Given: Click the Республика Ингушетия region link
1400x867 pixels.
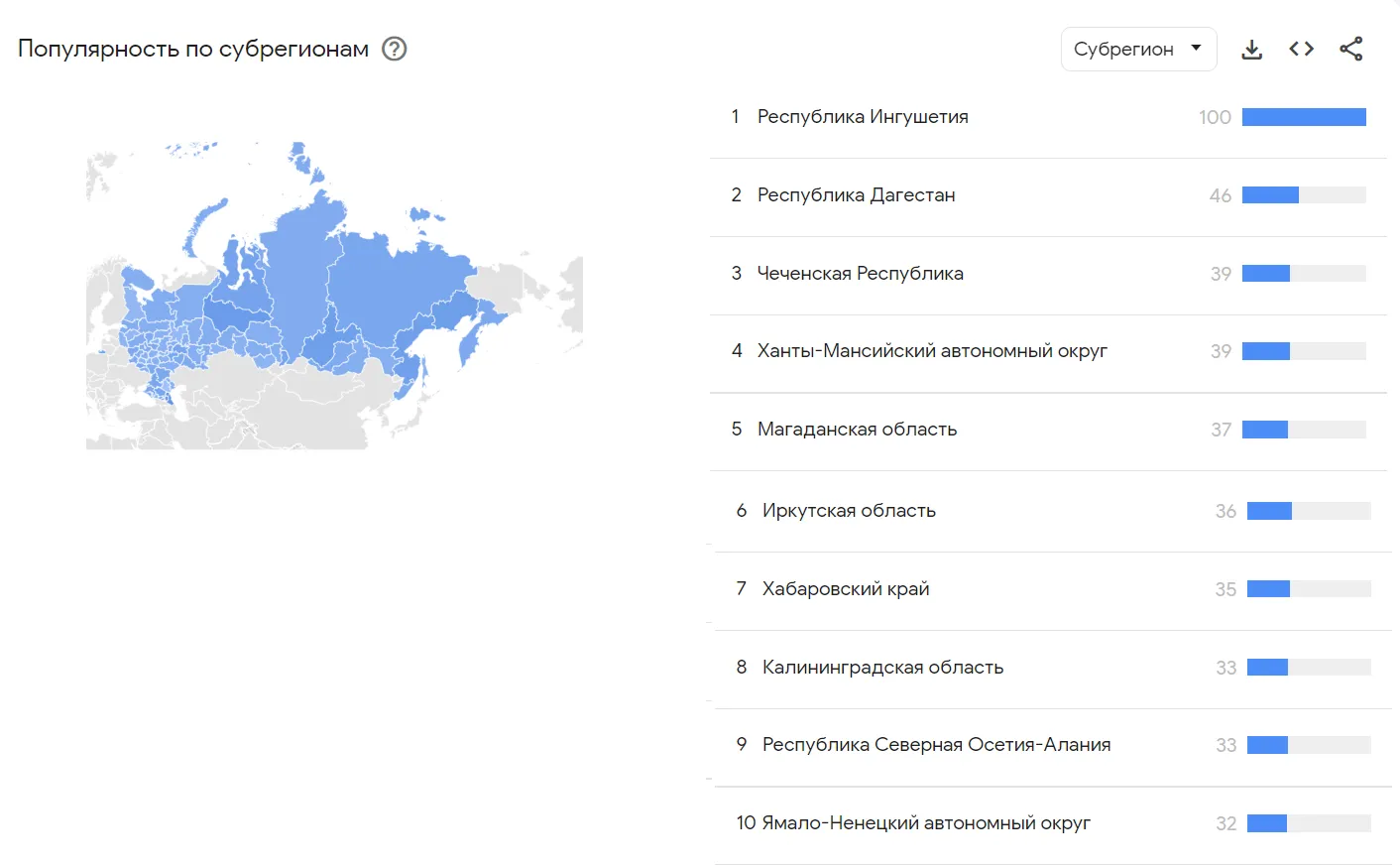Looking at the screenshot, I should pos(863,117).
